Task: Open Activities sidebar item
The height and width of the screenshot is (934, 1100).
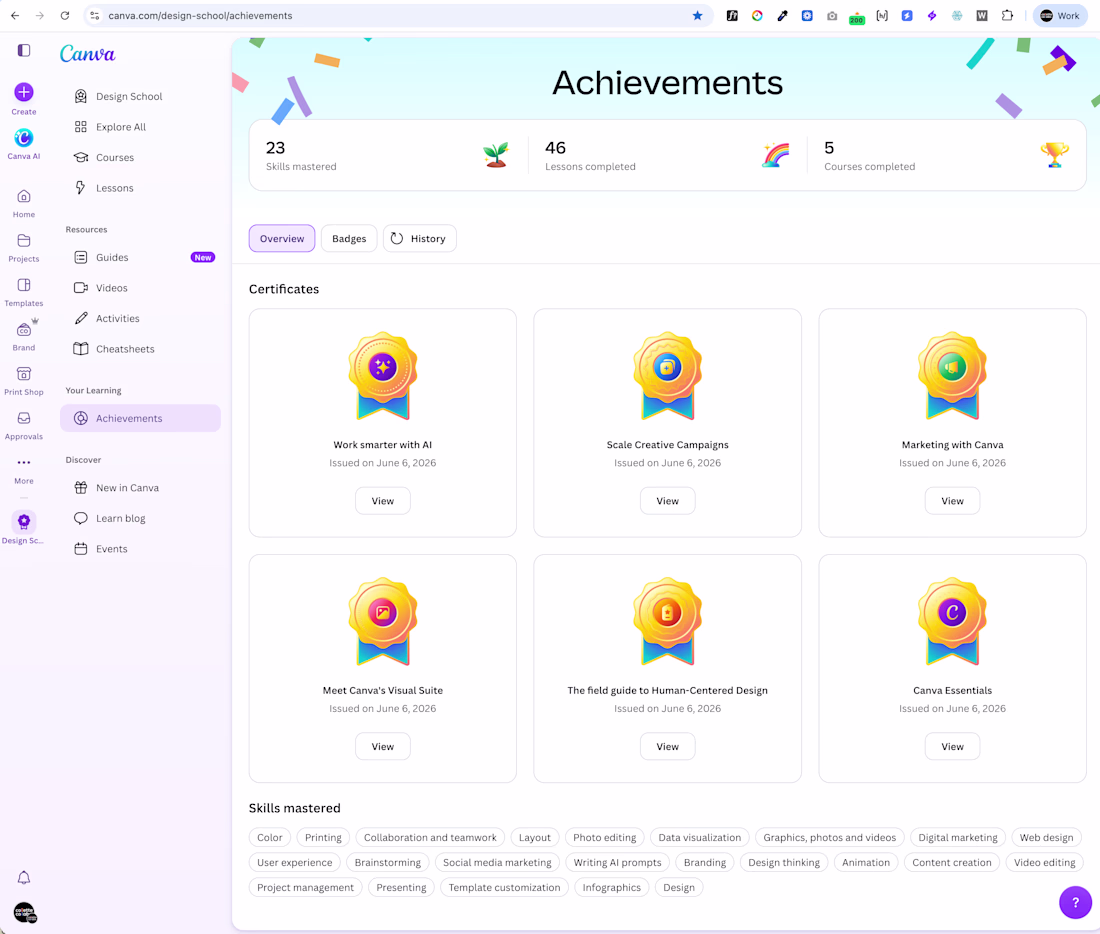Action: coord(140,319)
